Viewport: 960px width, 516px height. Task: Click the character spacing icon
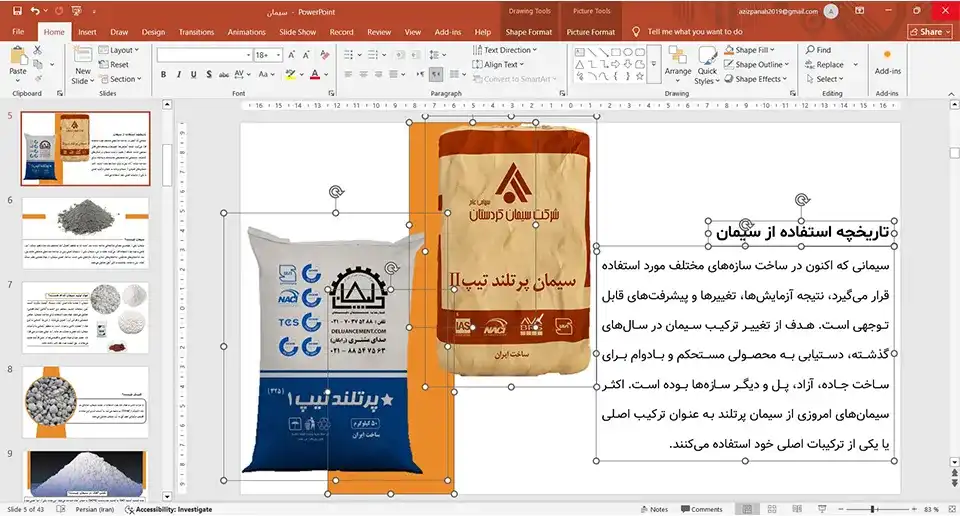pos(239,74)
